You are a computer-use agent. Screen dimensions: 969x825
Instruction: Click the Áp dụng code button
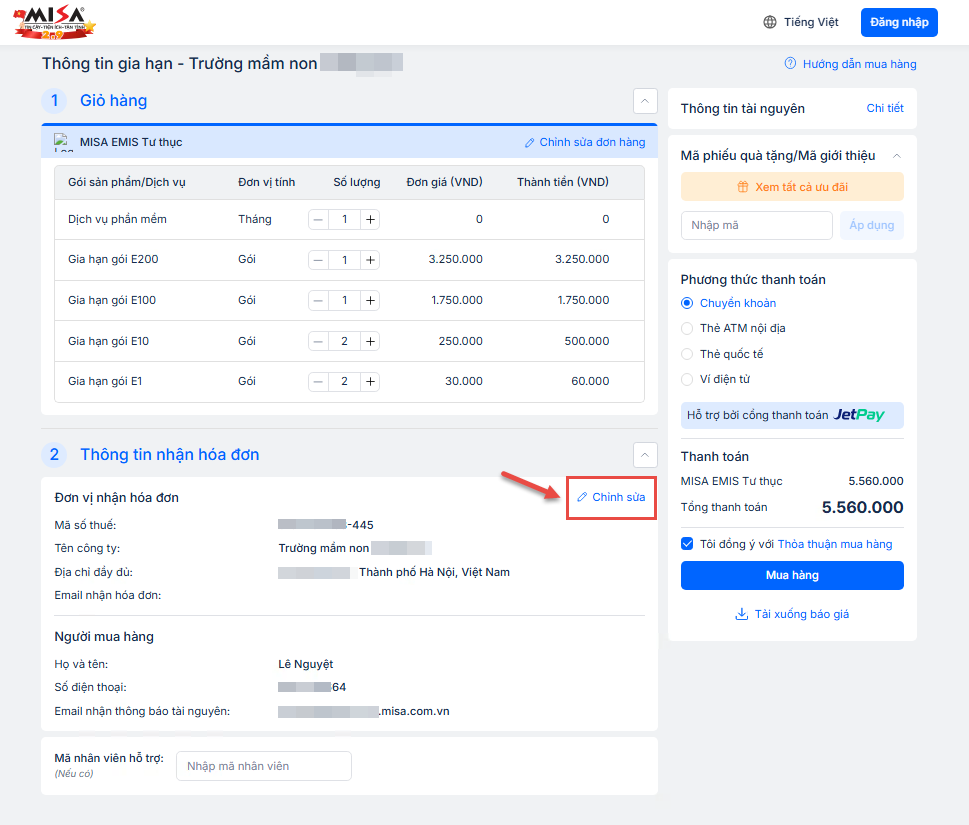coord(871,226)
